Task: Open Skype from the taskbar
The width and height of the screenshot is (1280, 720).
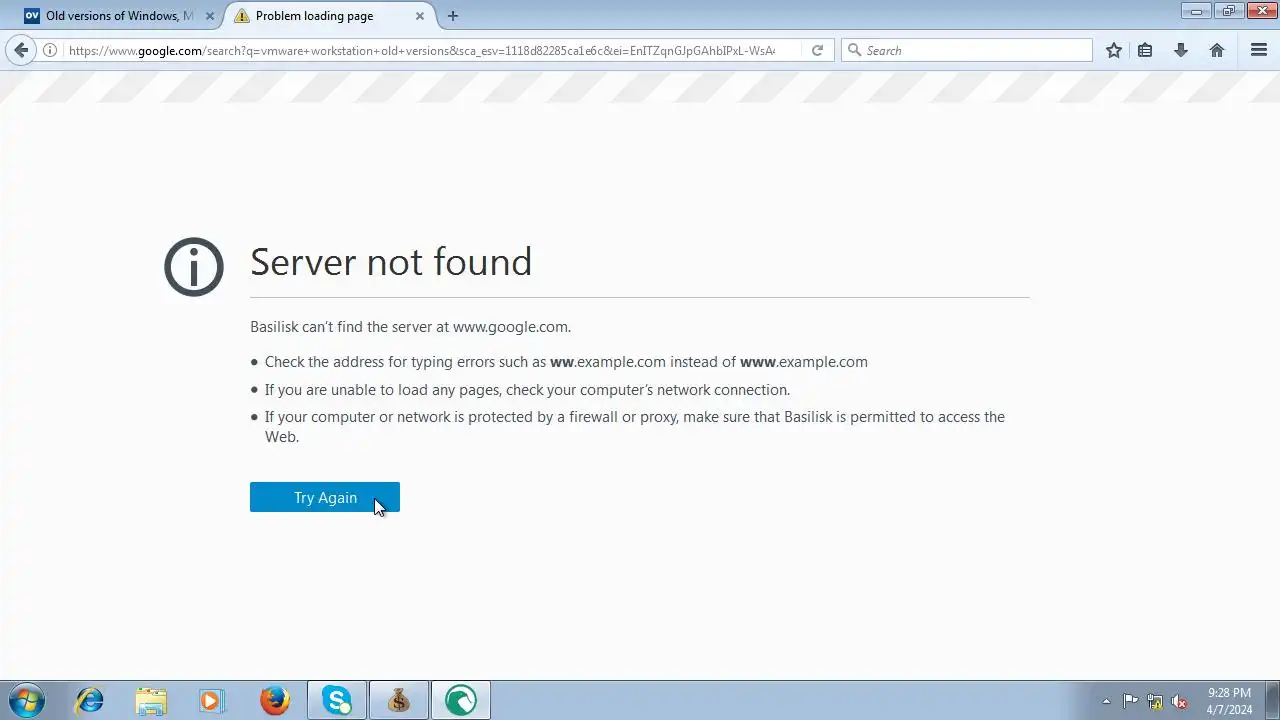Action: (337, 700)
